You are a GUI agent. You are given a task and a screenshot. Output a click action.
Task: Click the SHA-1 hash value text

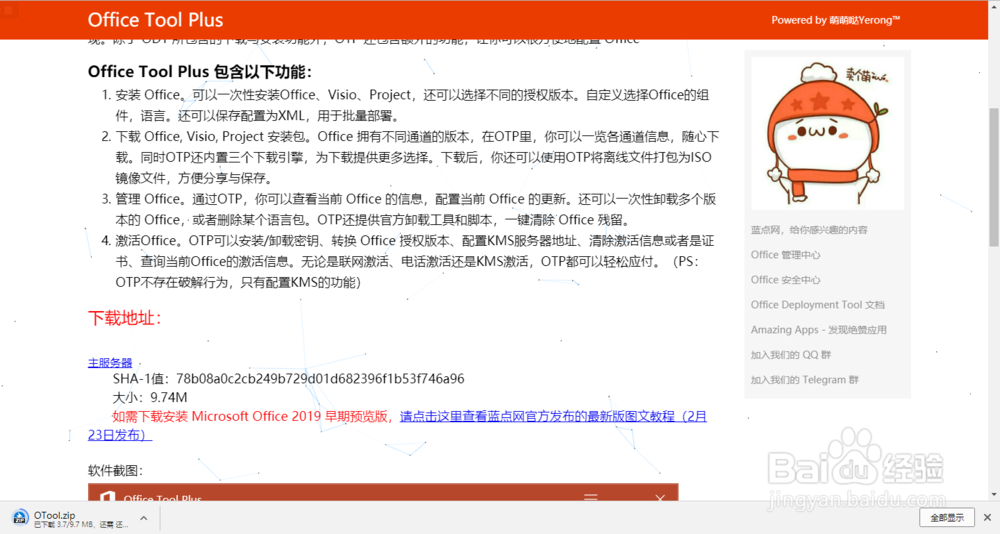pos(320,378)
